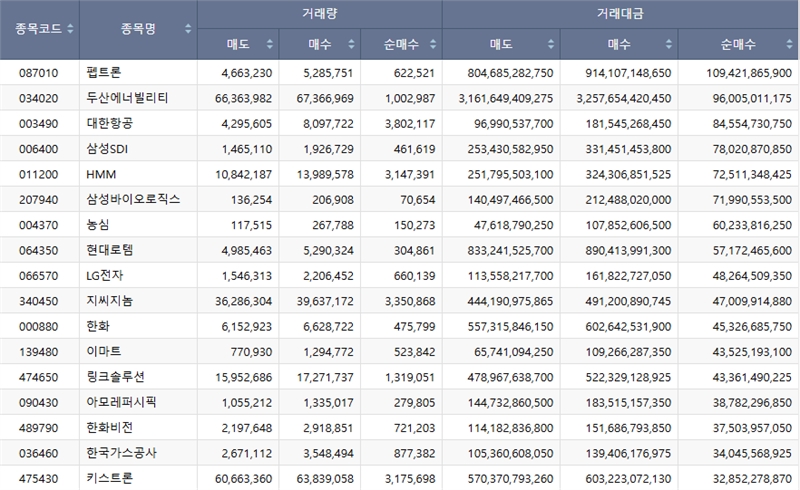
Task: Click buy amount 212,488,020,000
Action: (628, 200)
